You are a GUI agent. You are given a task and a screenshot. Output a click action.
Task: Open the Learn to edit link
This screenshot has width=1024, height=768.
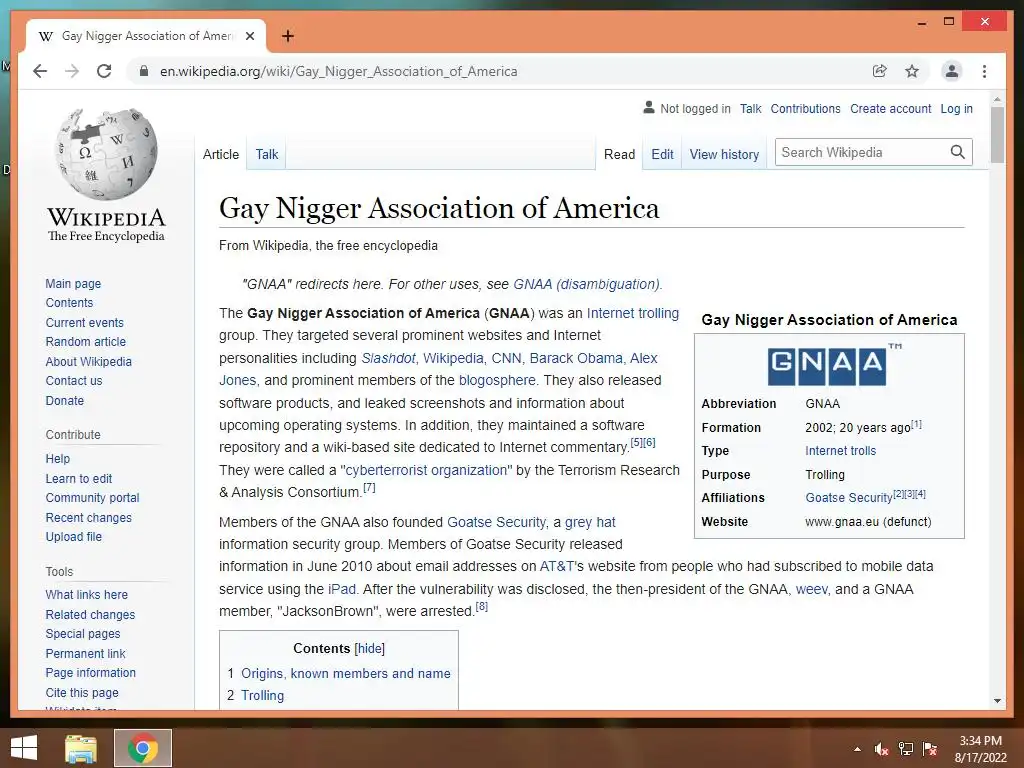click(78, 478)
